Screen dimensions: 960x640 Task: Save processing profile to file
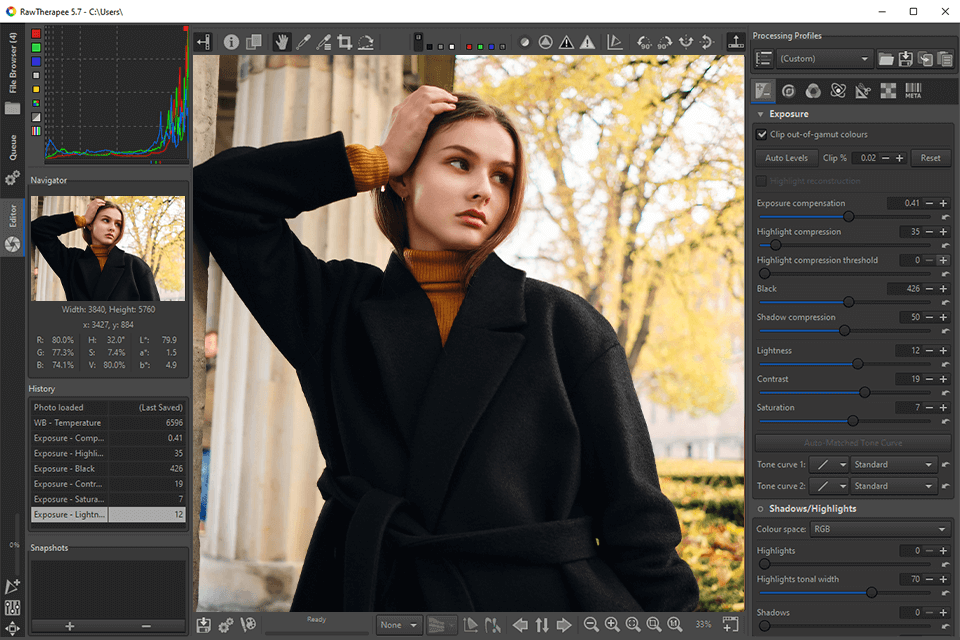pos(906,59)
